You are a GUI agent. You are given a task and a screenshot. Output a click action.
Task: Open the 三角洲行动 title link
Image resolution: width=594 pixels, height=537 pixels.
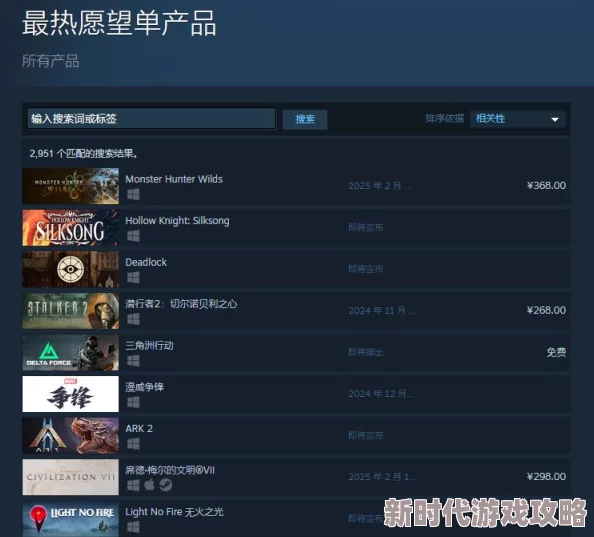pos(149,345)
